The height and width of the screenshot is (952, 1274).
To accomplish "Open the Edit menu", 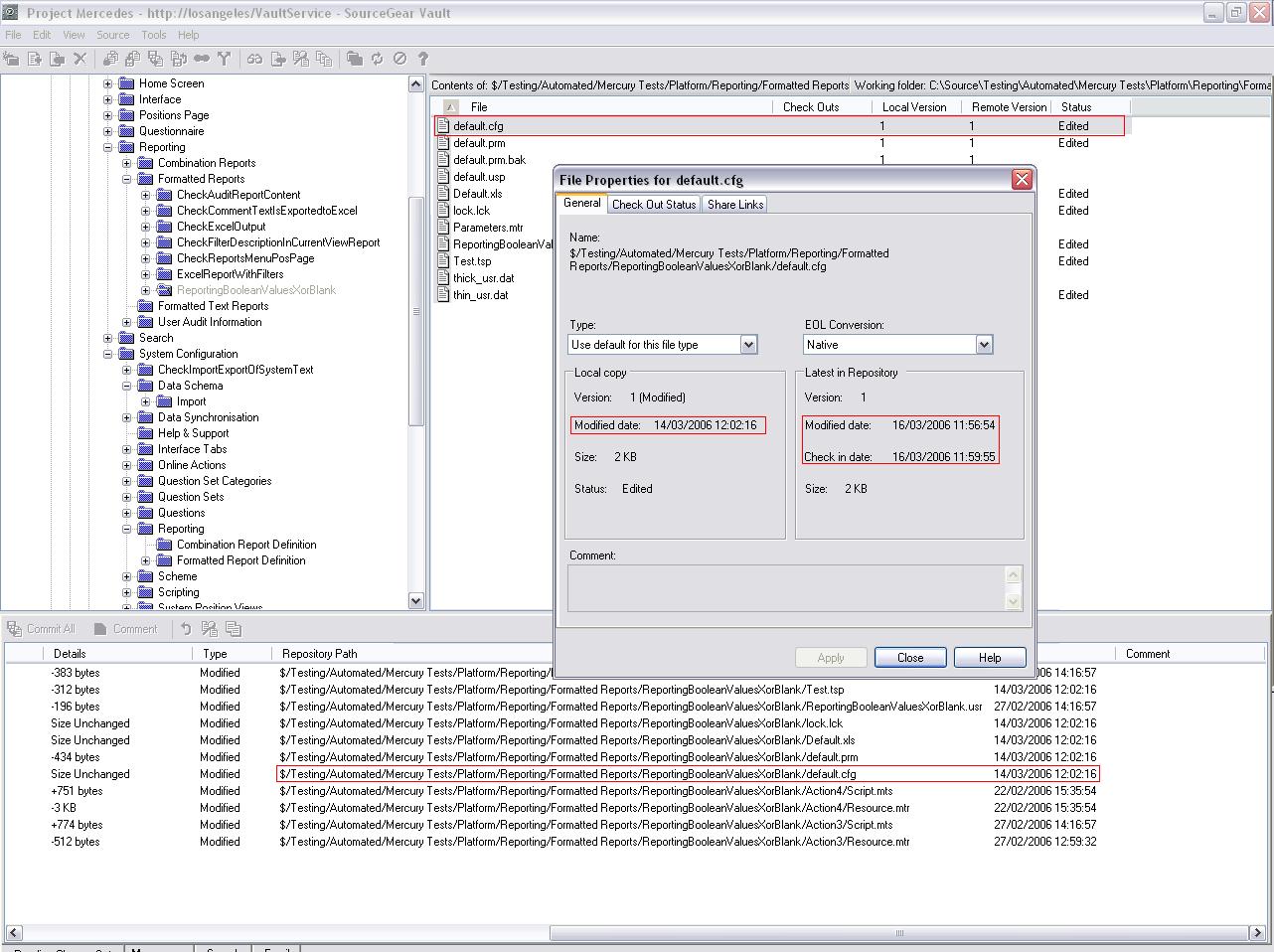I will click(x=42, y=35).
